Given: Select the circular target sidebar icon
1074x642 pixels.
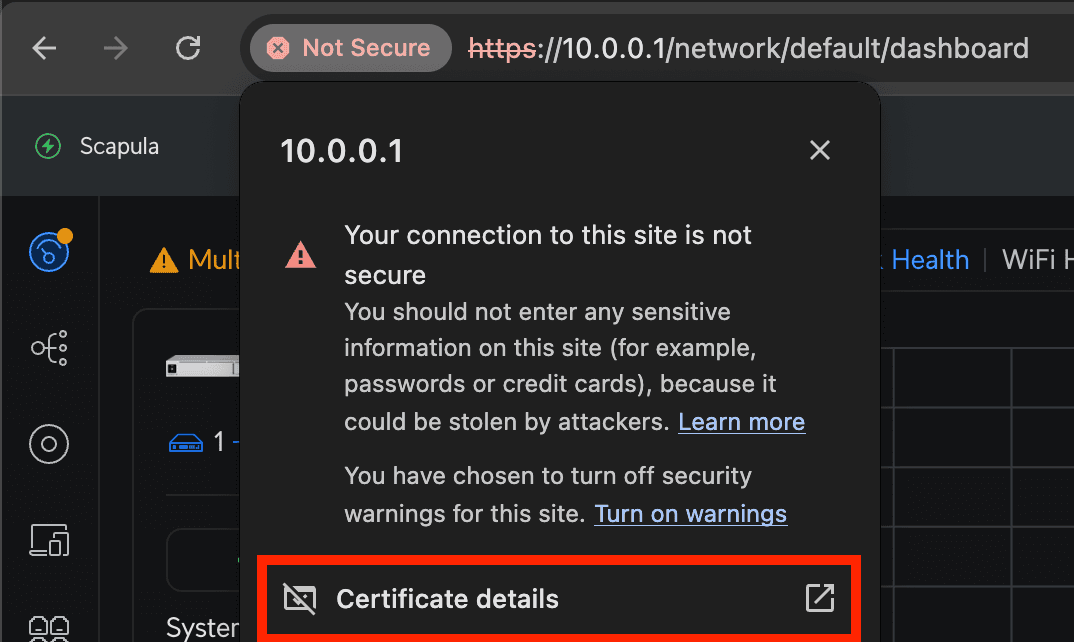Looking at the screenshot, I should coord(49,444).
